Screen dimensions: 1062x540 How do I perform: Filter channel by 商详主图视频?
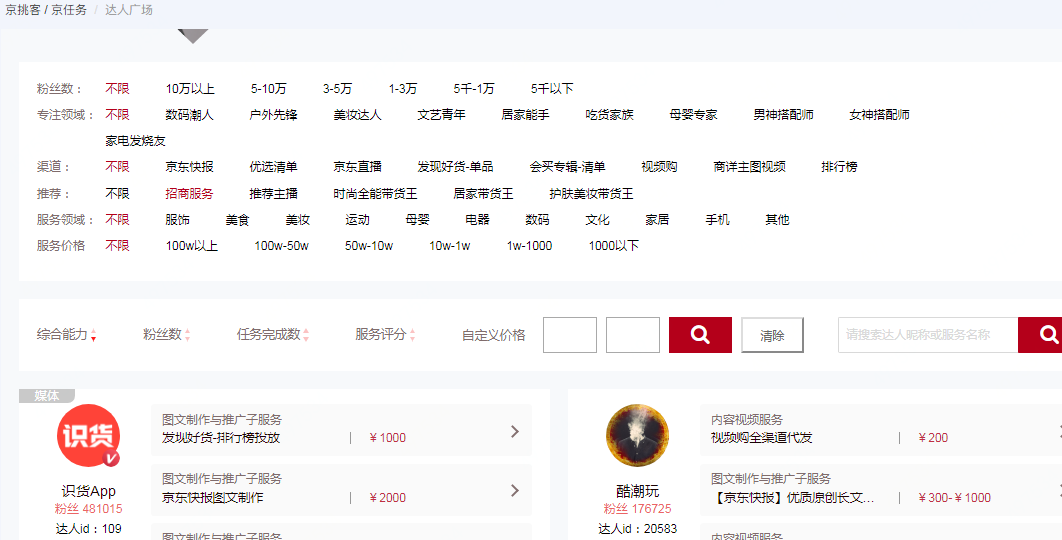(x=750, y=167)
